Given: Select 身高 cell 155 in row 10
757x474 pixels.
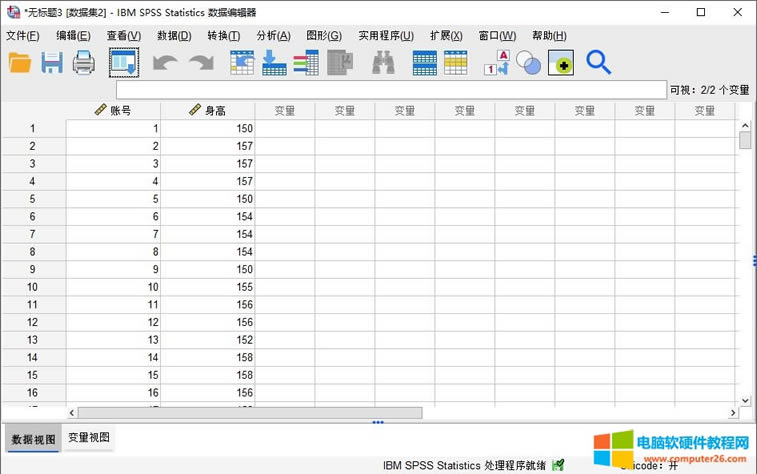Looking at the screenshot, I should [208, 287].
